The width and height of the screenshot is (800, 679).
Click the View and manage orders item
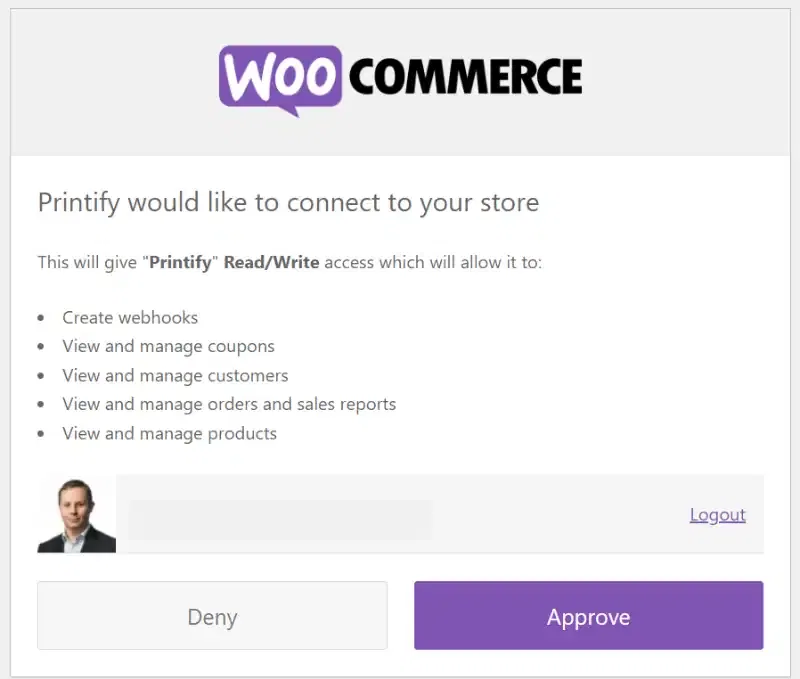pos(228,404)
